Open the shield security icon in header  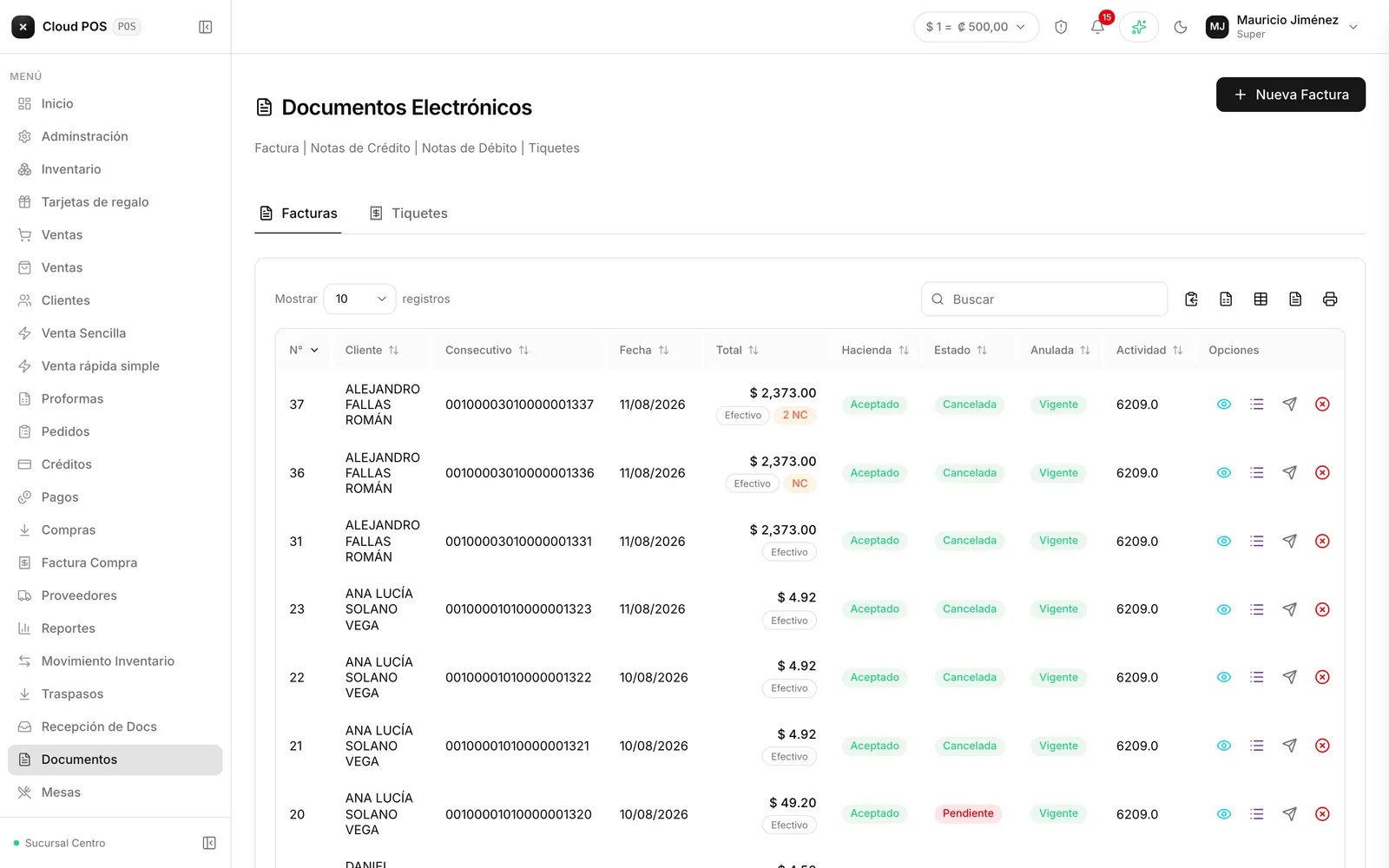click(x=1061, y=27)
